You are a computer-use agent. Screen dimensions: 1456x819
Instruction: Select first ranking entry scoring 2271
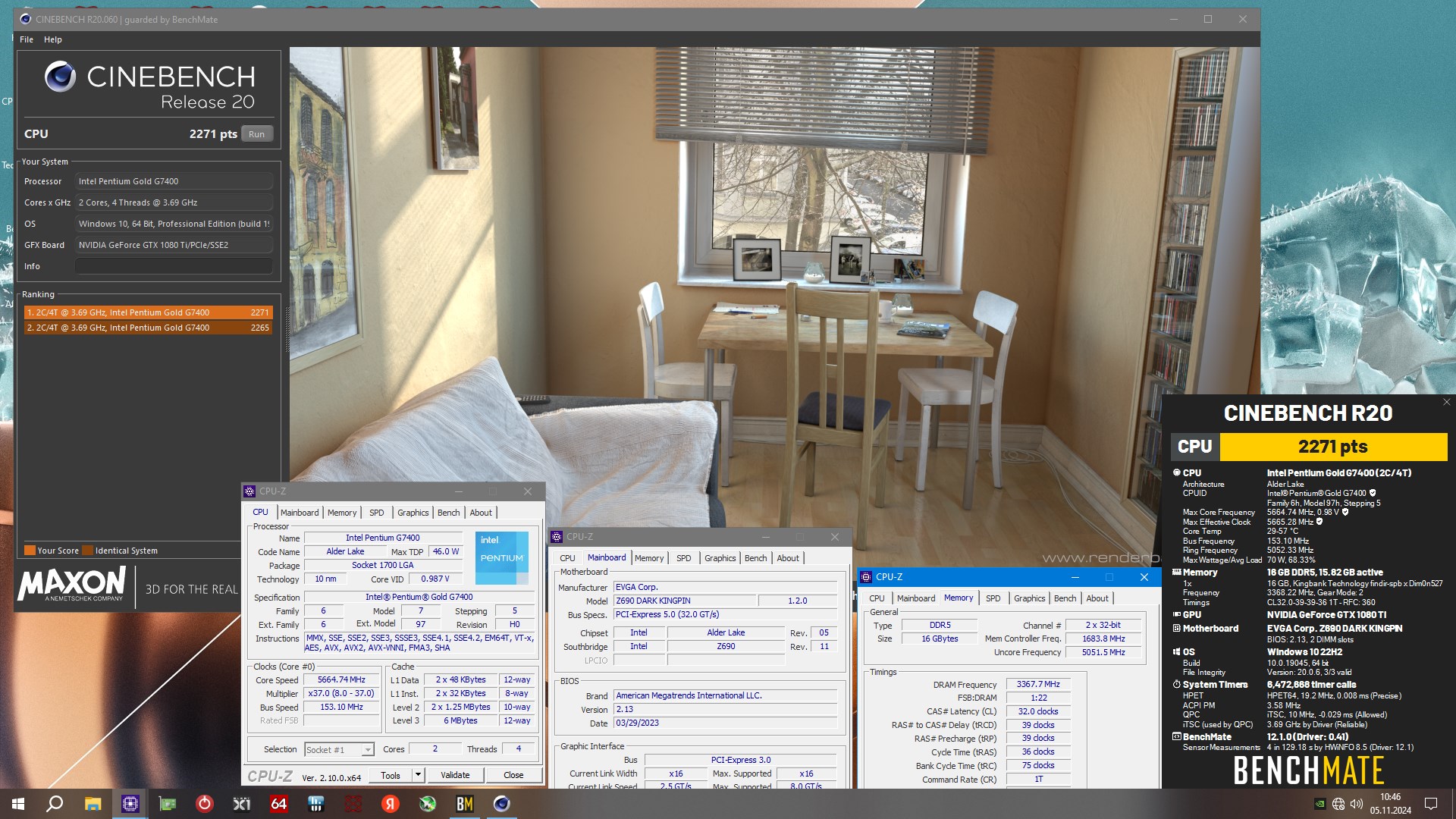[149, 312]
